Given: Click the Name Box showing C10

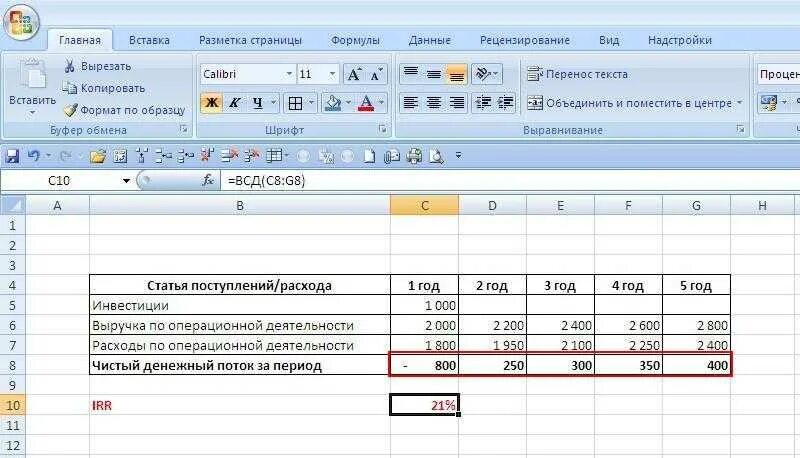Looking at the screenshot, I should coord(60,181).
